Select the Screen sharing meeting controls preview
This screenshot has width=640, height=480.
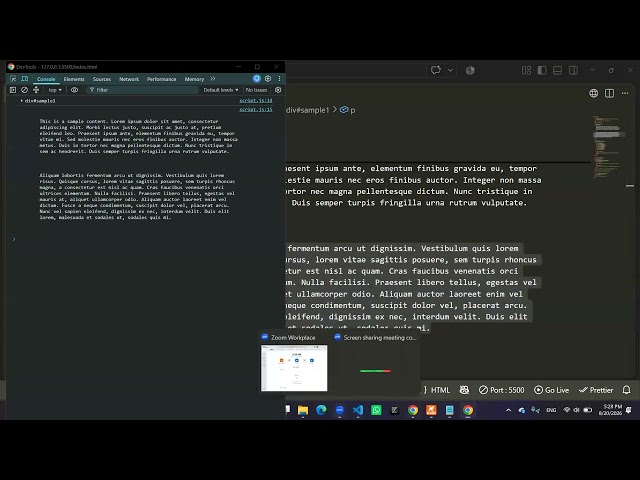[376, 368]
